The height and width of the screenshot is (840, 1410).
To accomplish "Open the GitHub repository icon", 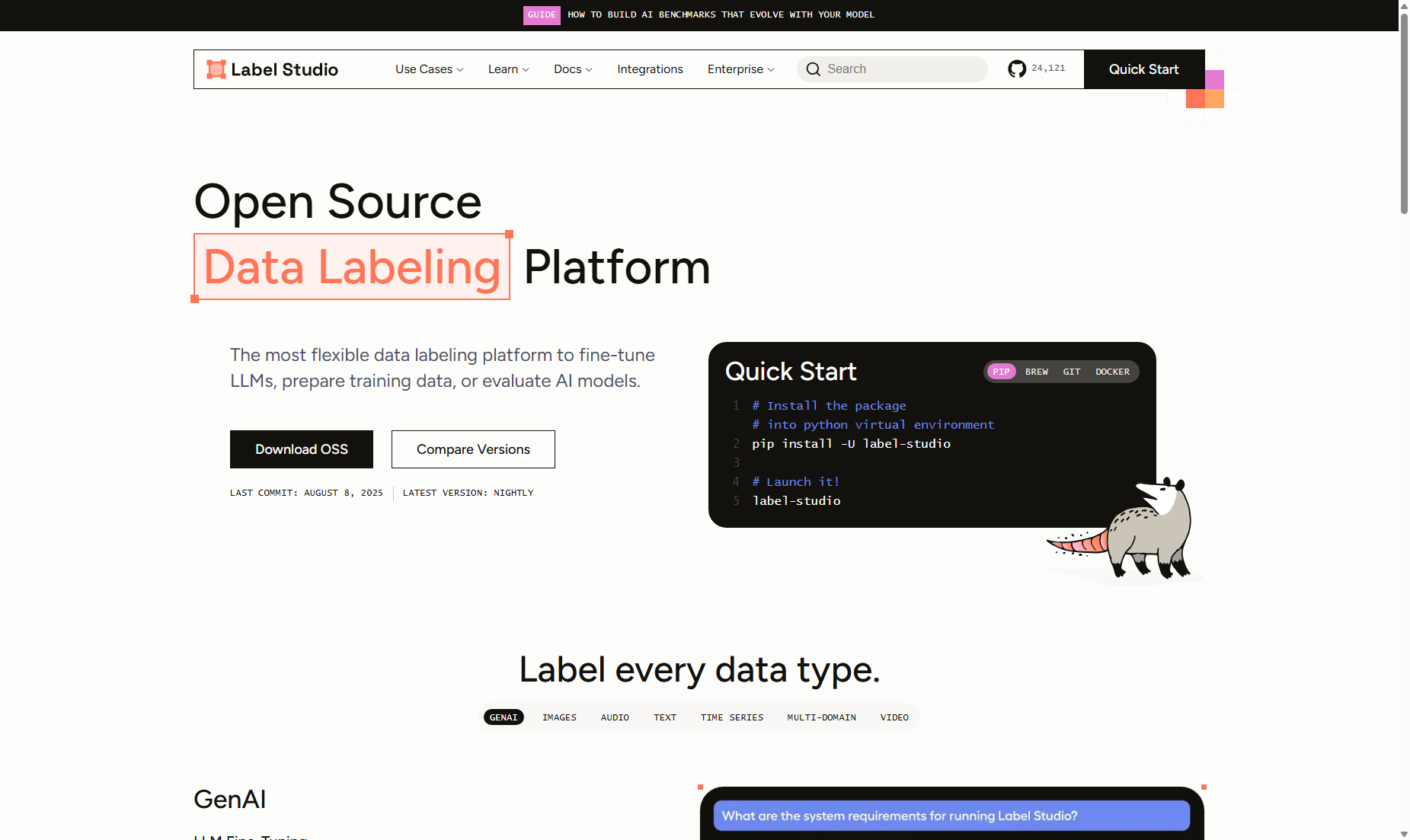I will [x=1017, y=69].
